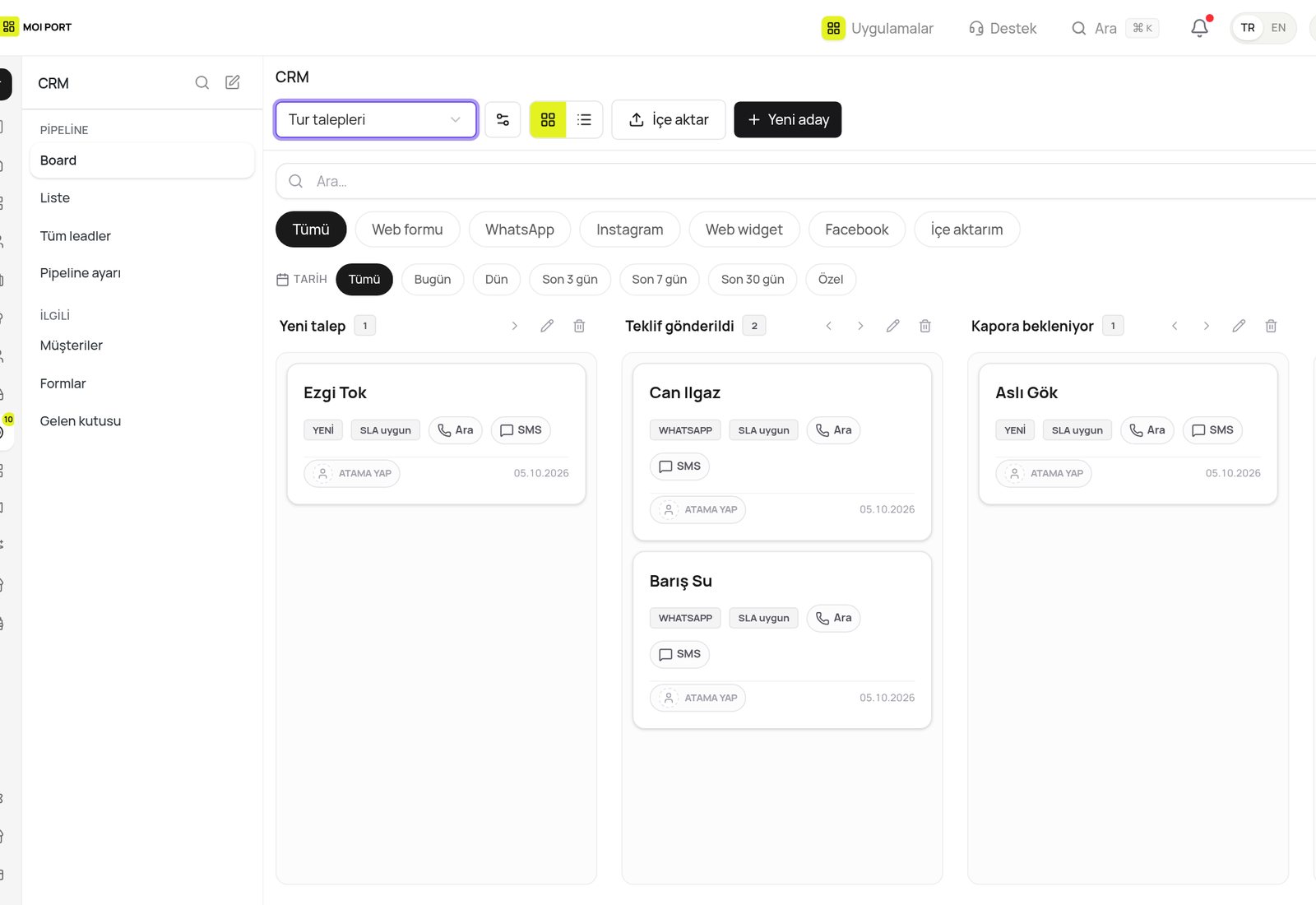The height and width of the screenshot is (905, 1316).
Task: Select the board grid view icon
Action: [548, 120]
